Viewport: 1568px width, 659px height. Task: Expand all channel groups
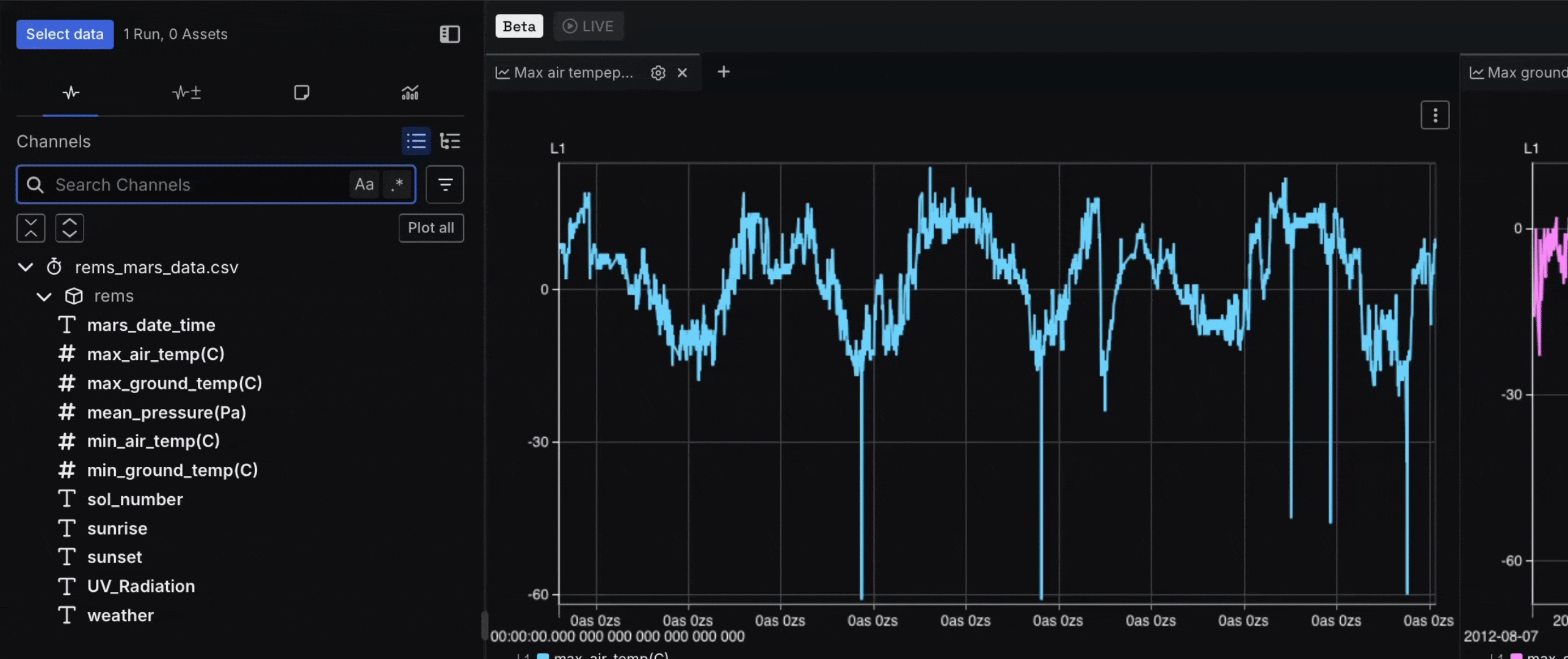pos(70,228)
